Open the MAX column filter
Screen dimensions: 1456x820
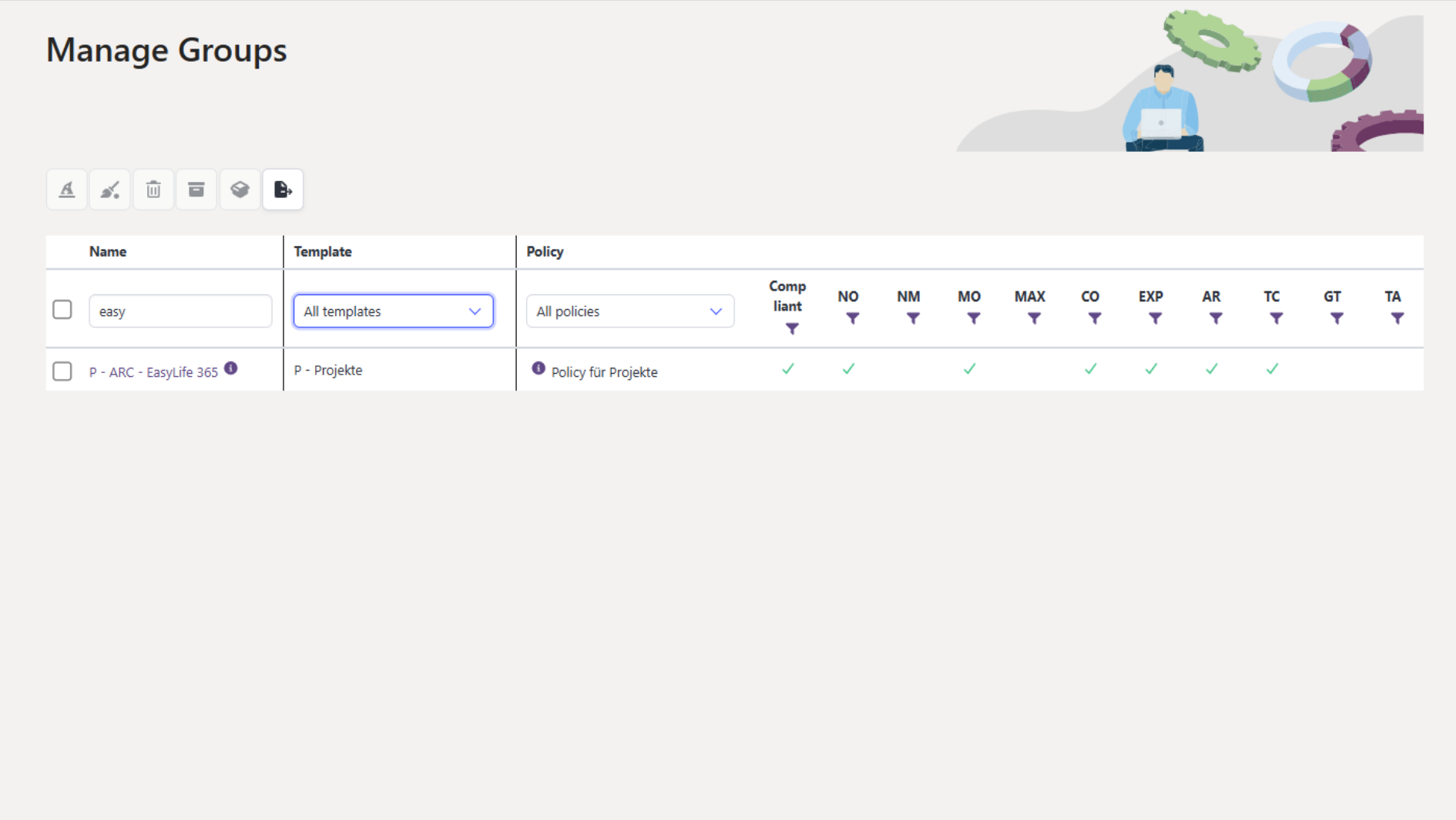tap(1034, 318)
